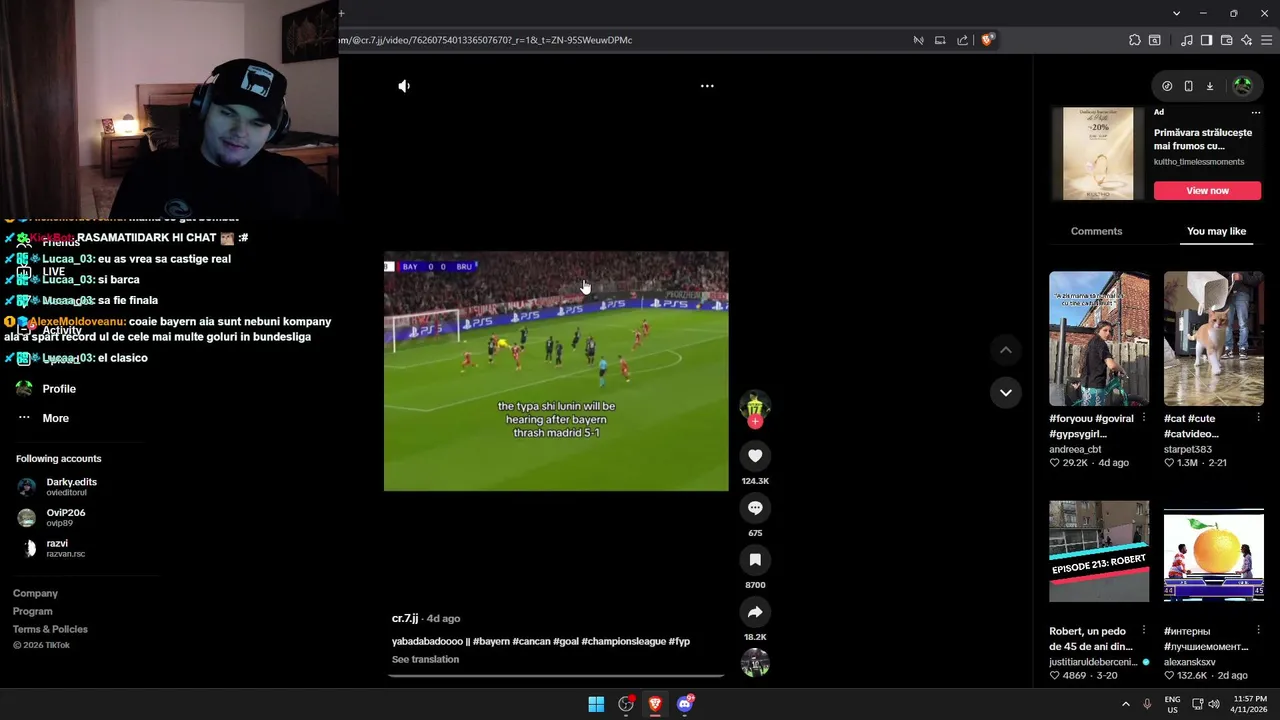1280x720 pixels.
Task: Expand Terms & Policies footer section
Action: [x=50, y=629]
